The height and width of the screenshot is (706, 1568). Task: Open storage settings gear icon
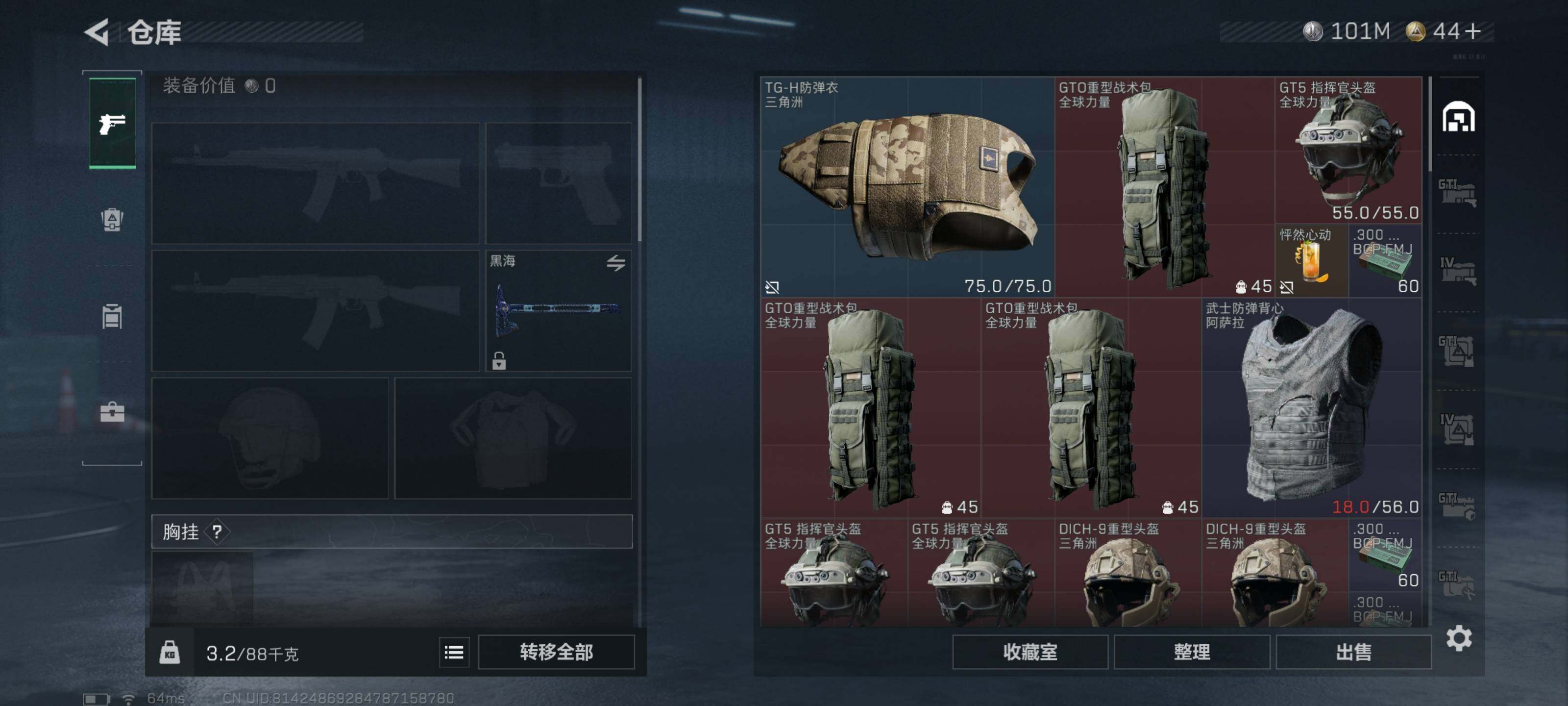point(1458,638)
